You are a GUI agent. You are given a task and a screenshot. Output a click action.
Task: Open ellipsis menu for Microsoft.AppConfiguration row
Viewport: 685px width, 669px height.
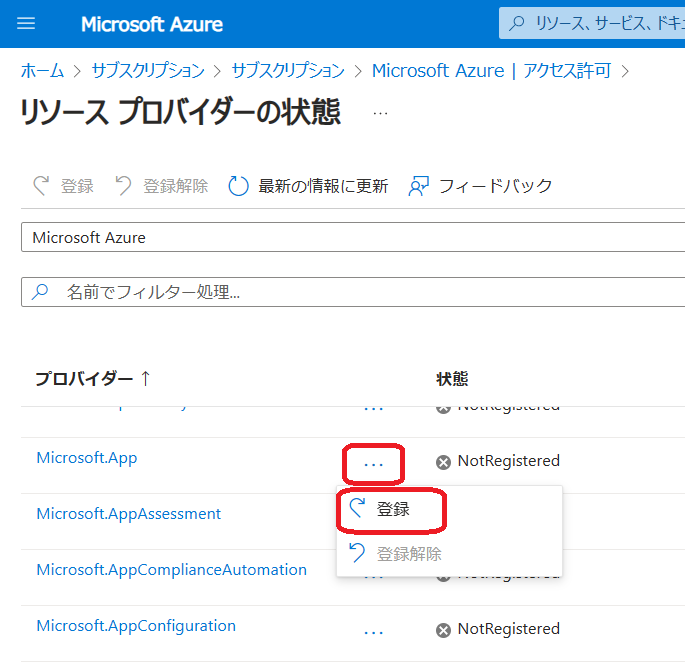(373, 632)
